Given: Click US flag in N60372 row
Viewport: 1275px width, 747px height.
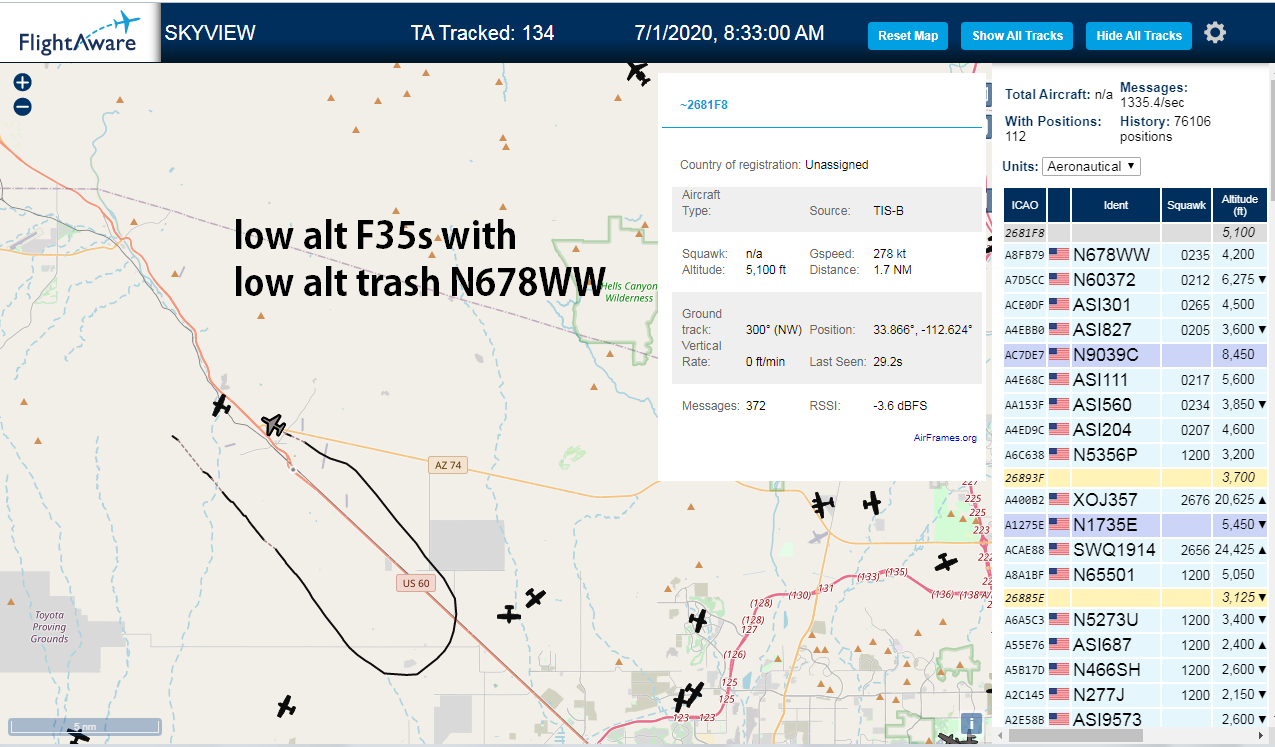Looking at the screenshot, I should (x=1059, y=280).
